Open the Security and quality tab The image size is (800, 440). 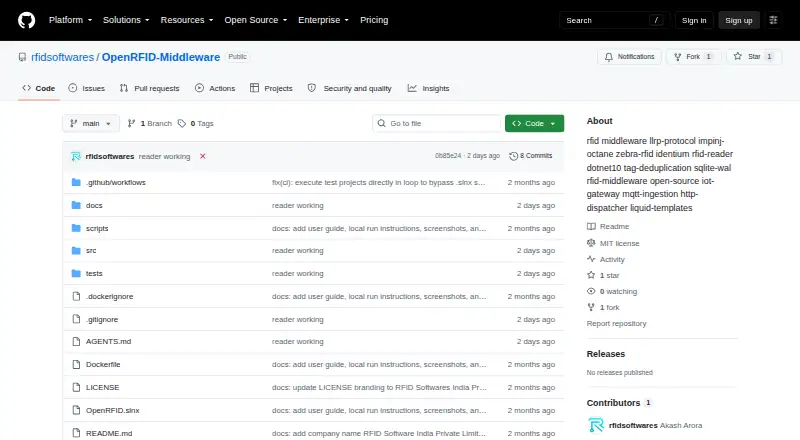click(349, 88)
